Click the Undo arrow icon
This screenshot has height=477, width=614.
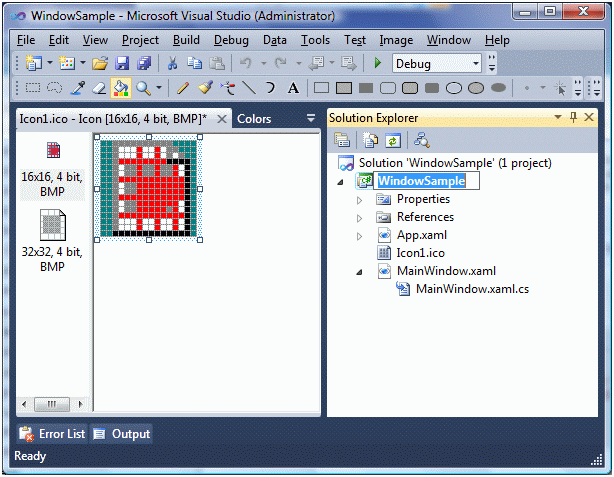tap(246, 63)
